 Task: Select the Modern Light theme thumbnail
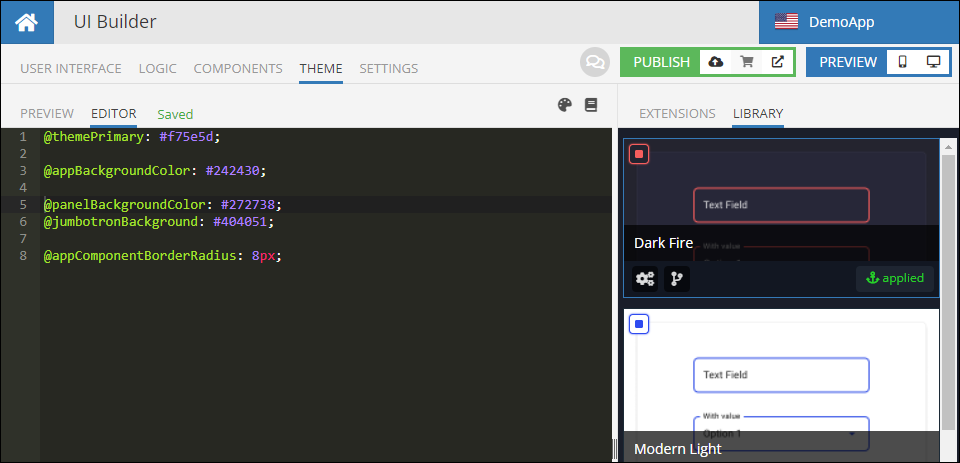pyautogui.click(x=781, y=386)
